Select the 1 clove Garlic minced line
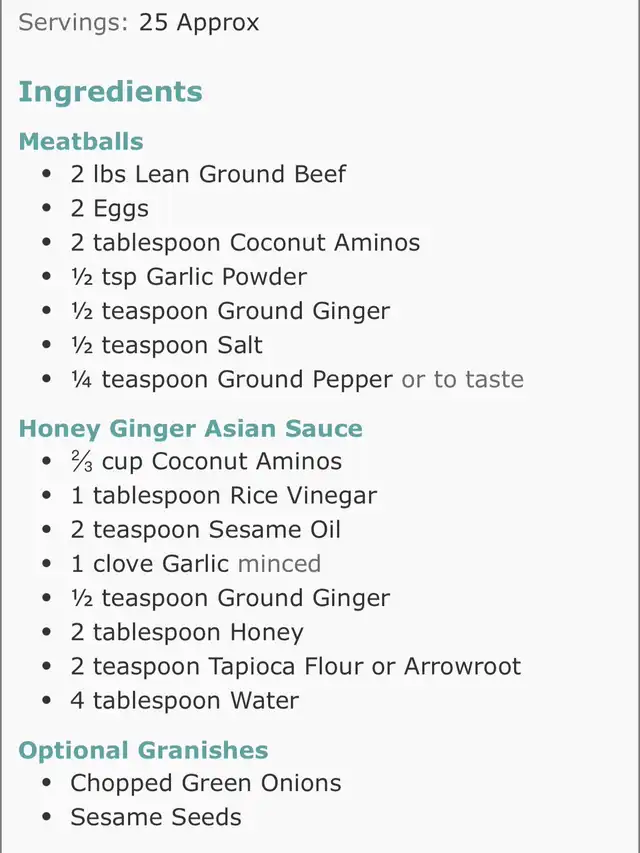The height and width of the screenshot is (853, 640). 196,564
